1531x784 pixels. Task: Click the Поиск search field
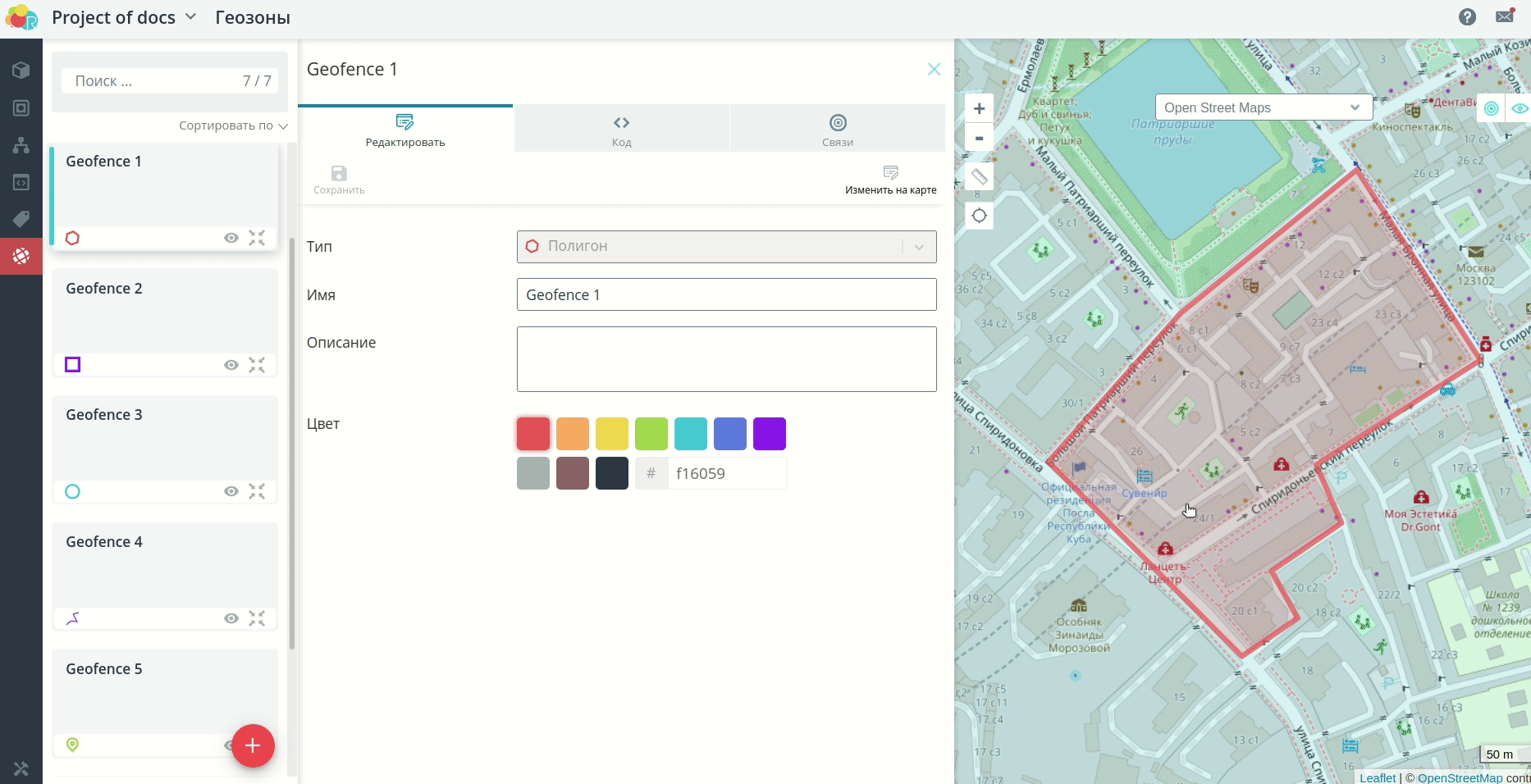pos(169,81)
